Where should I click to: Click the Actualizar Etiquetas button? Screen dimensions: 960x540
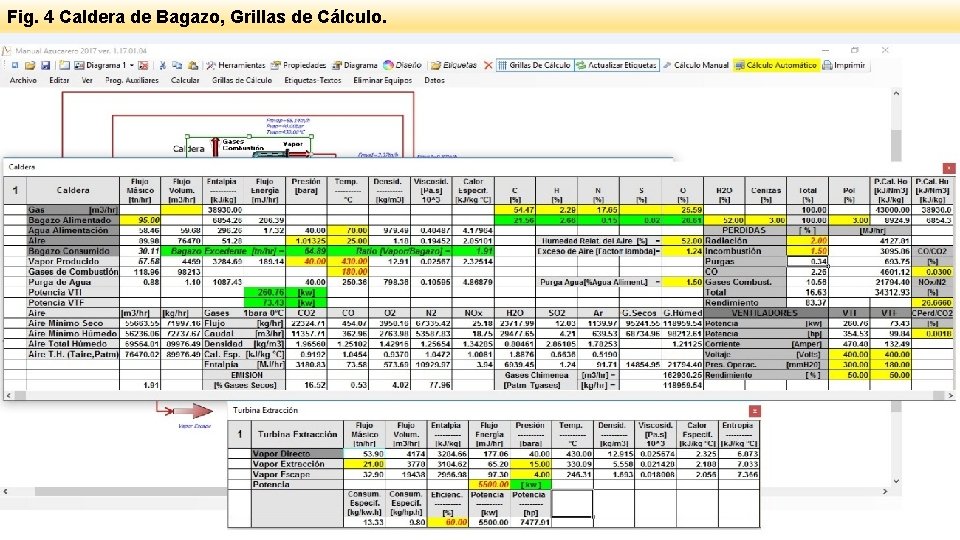click(617, 65)
